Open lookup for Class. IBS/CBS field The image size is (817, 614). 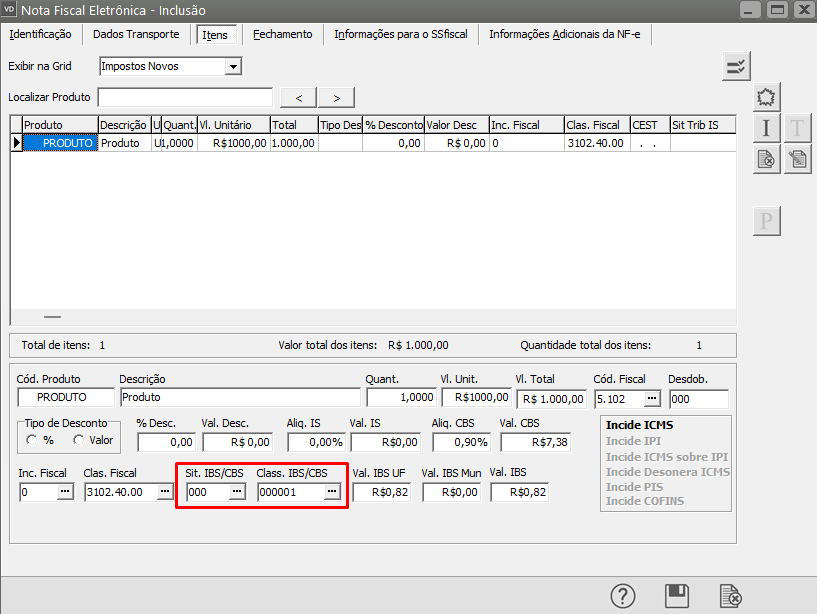[331, 492]
